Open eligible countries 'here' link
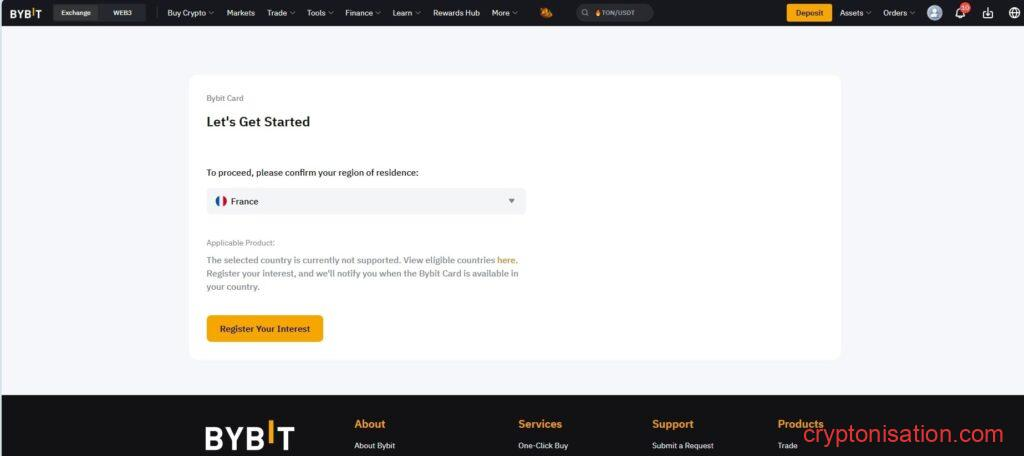The image size is (1024, 456). tap(506, 260)
